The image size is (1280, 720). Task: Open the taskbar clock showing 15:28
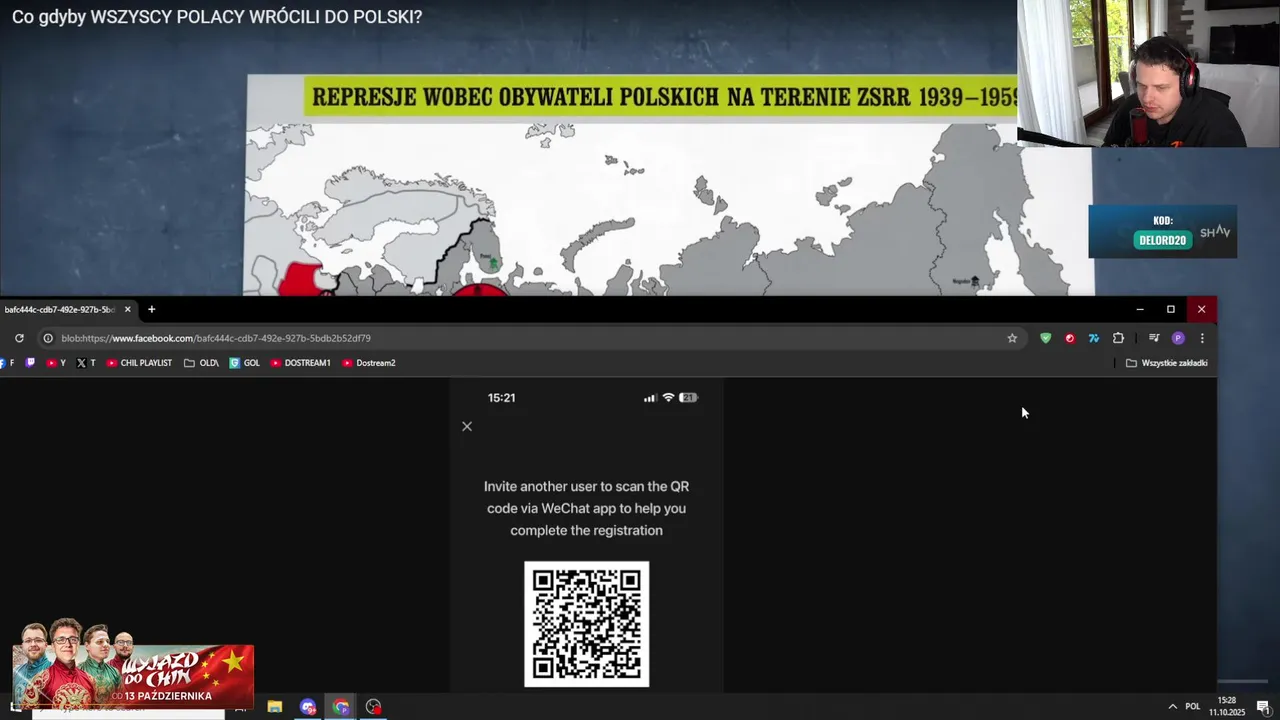(x=1227, y=707)
